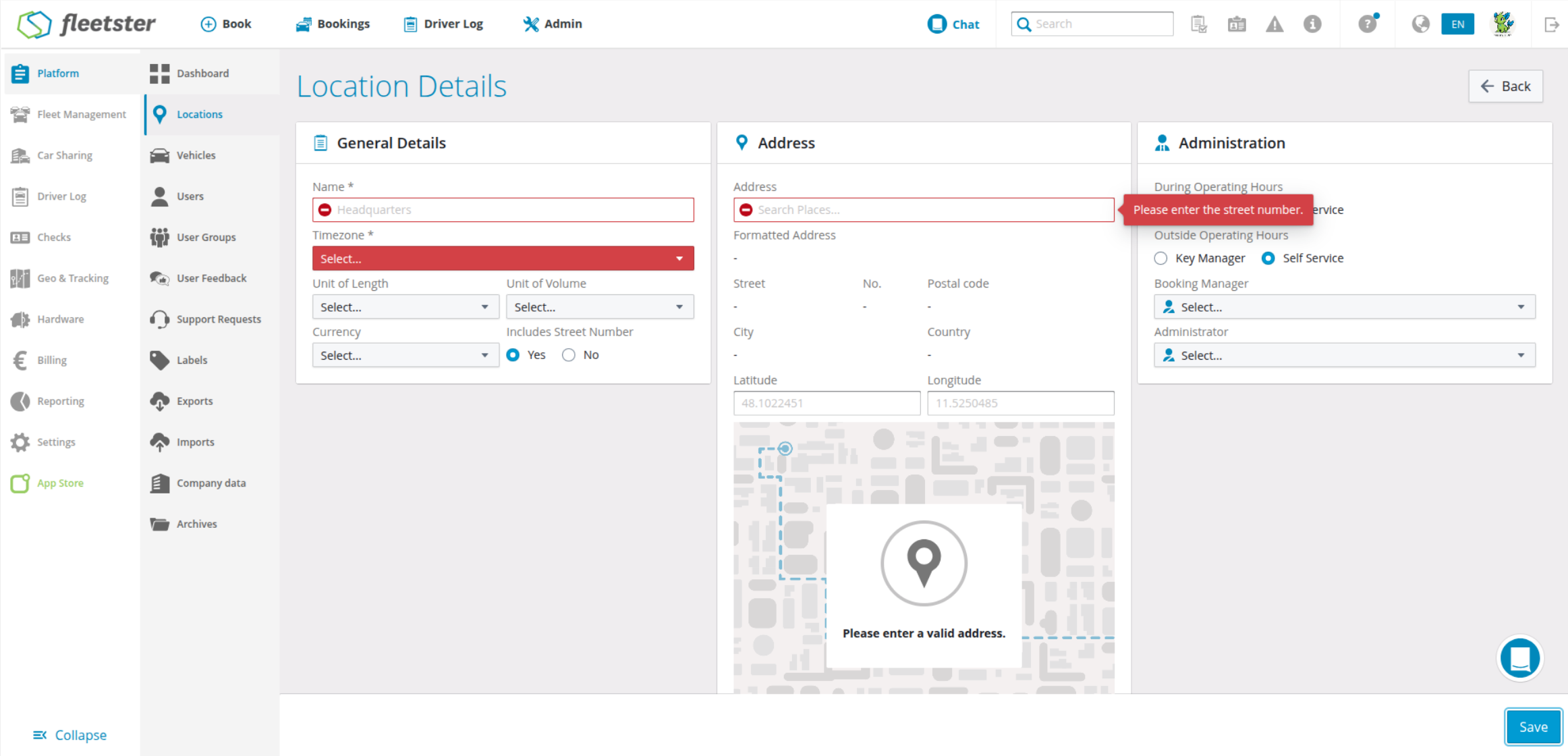Select No for Includes Street Number
Image resolution: width=1568 pixels, height=756 pixels.
tap(569, 355)
